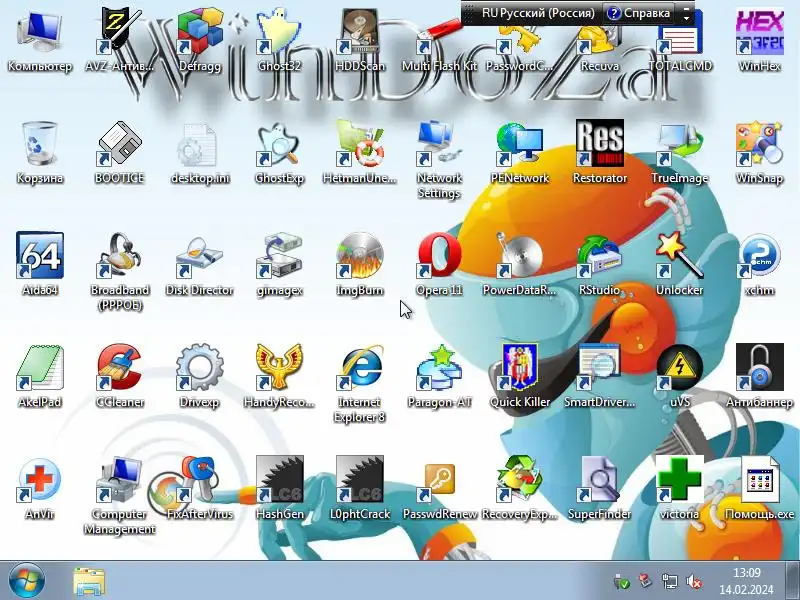
Task: Launch Unlocker shortcut
Action: coord(680,264)
